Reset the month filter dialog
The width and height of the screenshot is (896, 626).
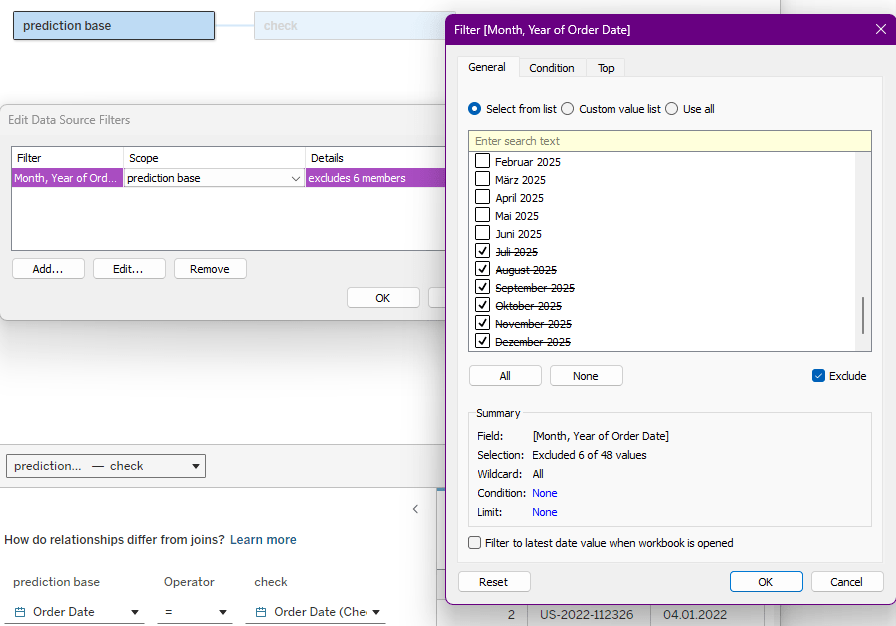494,581
